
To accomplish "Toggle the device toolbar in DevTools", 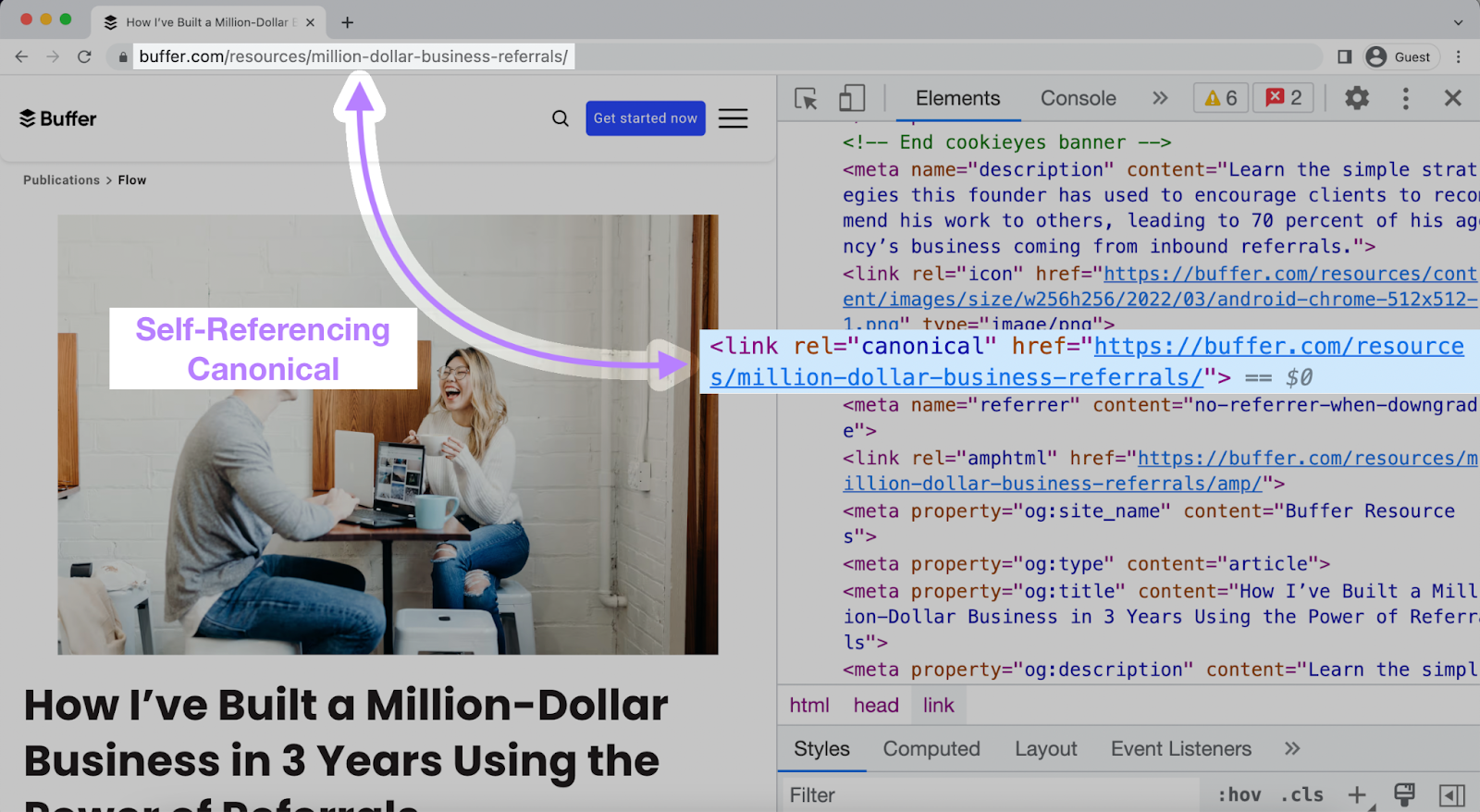I will pos(852,98).
